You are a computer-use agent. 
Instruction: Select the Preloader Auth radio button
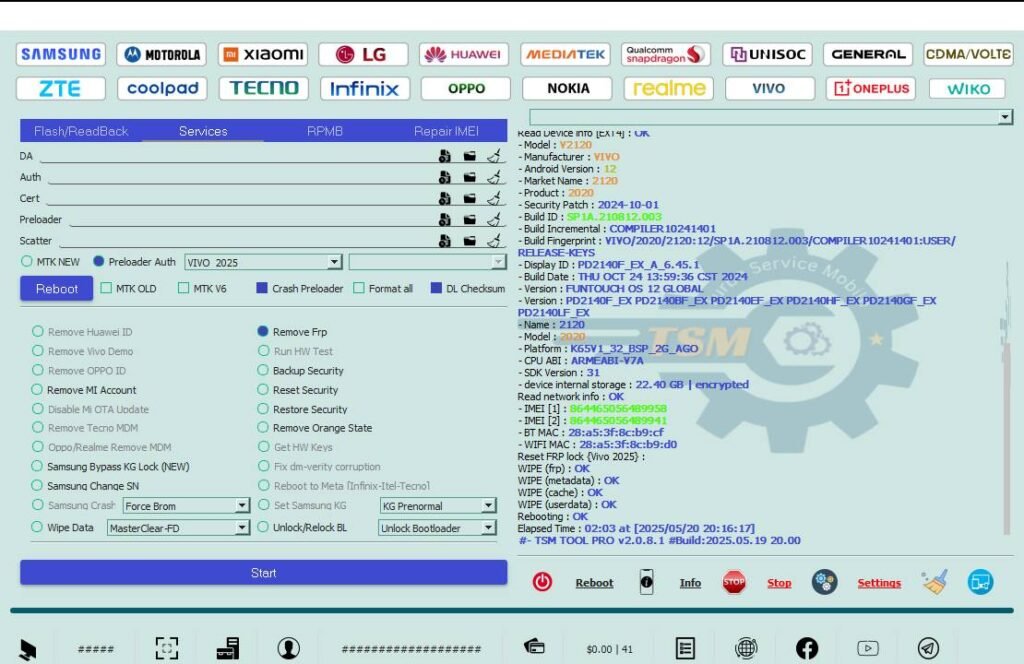click(99, 261)
